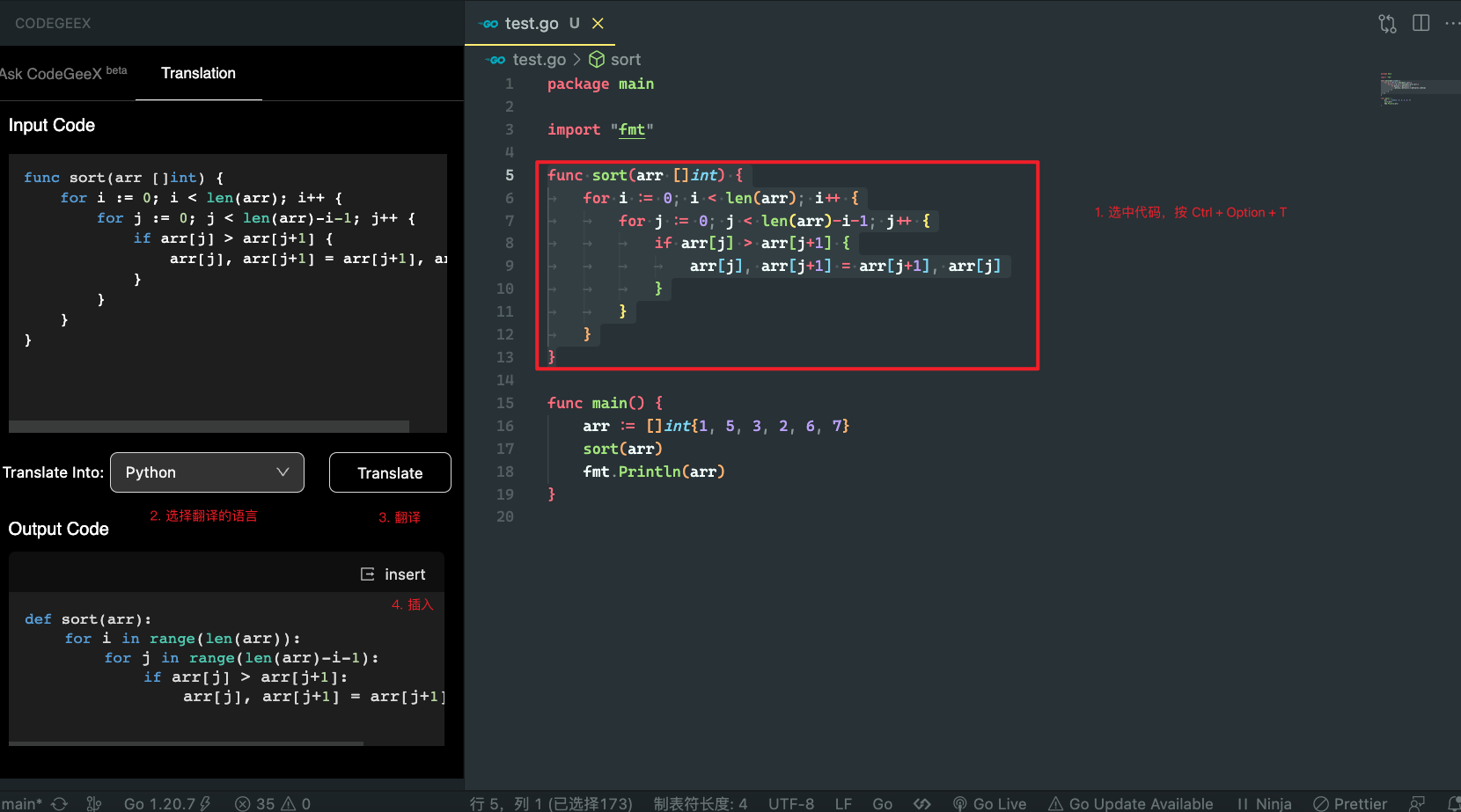Split the editor to the right

click(1421, 23)
